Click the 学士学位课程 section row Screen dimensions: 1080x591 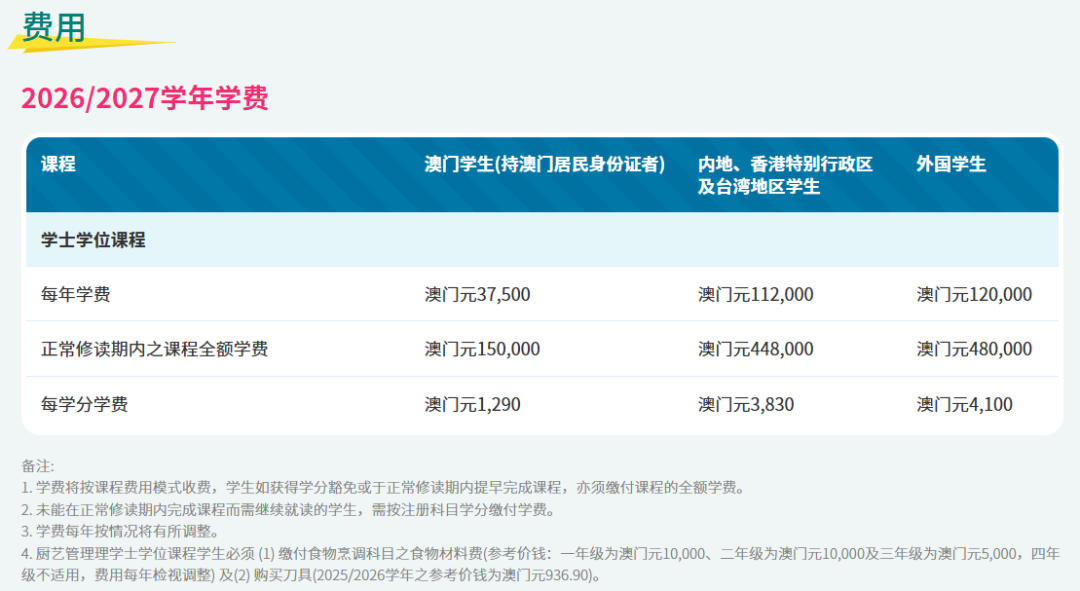[x=93, y=240]
